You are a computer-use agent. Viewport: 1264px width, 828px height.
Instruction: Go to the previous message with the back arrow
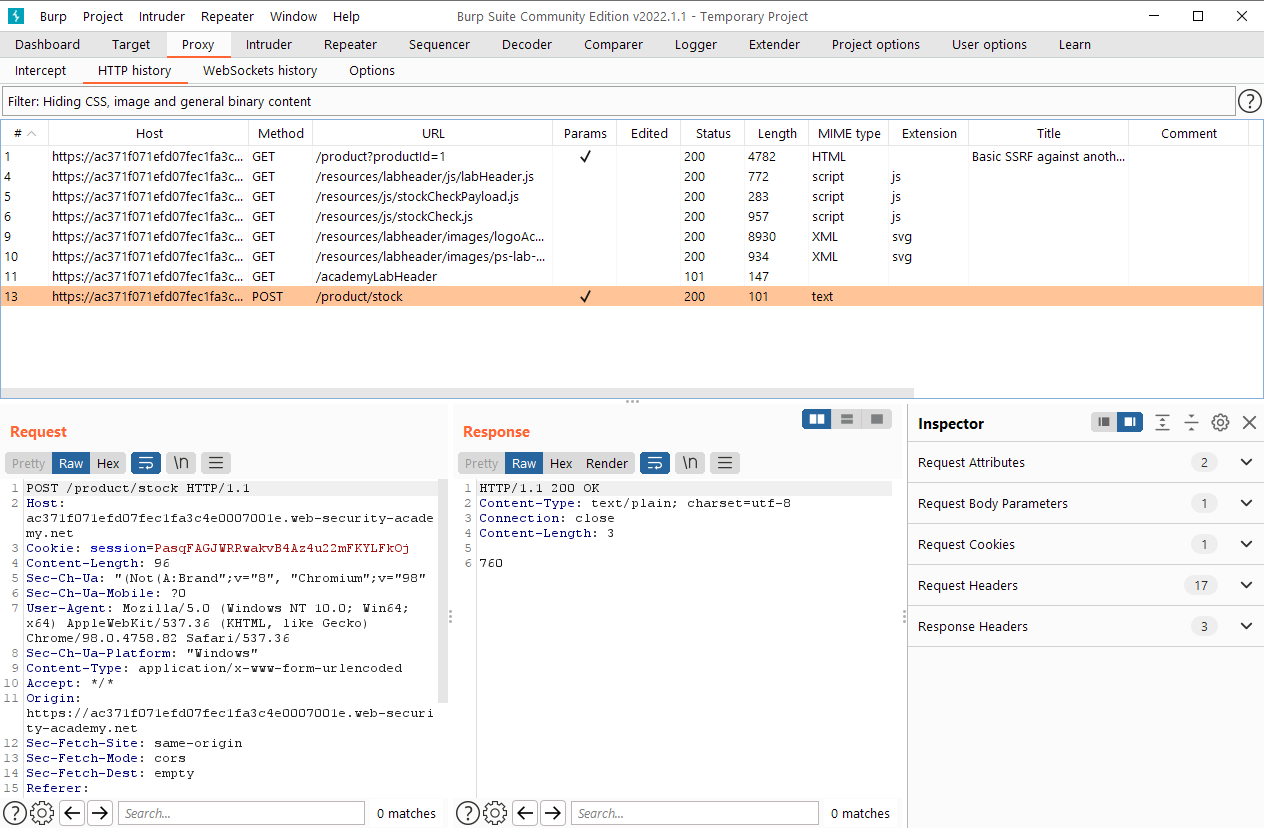point(71,813)
